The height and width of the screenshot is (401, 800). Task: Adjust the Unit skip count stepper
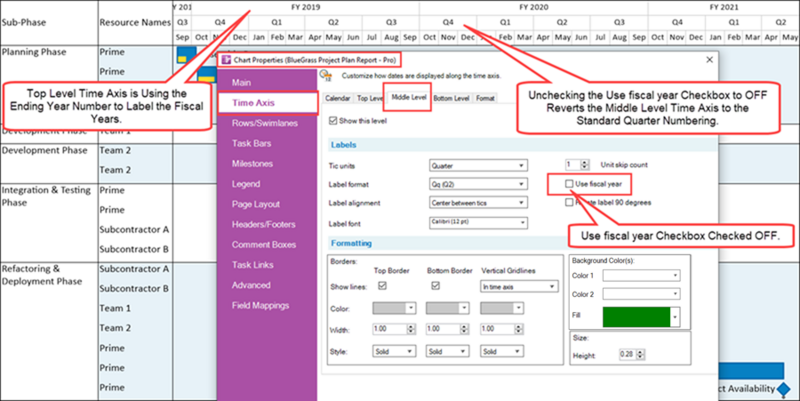pos(585,165)
